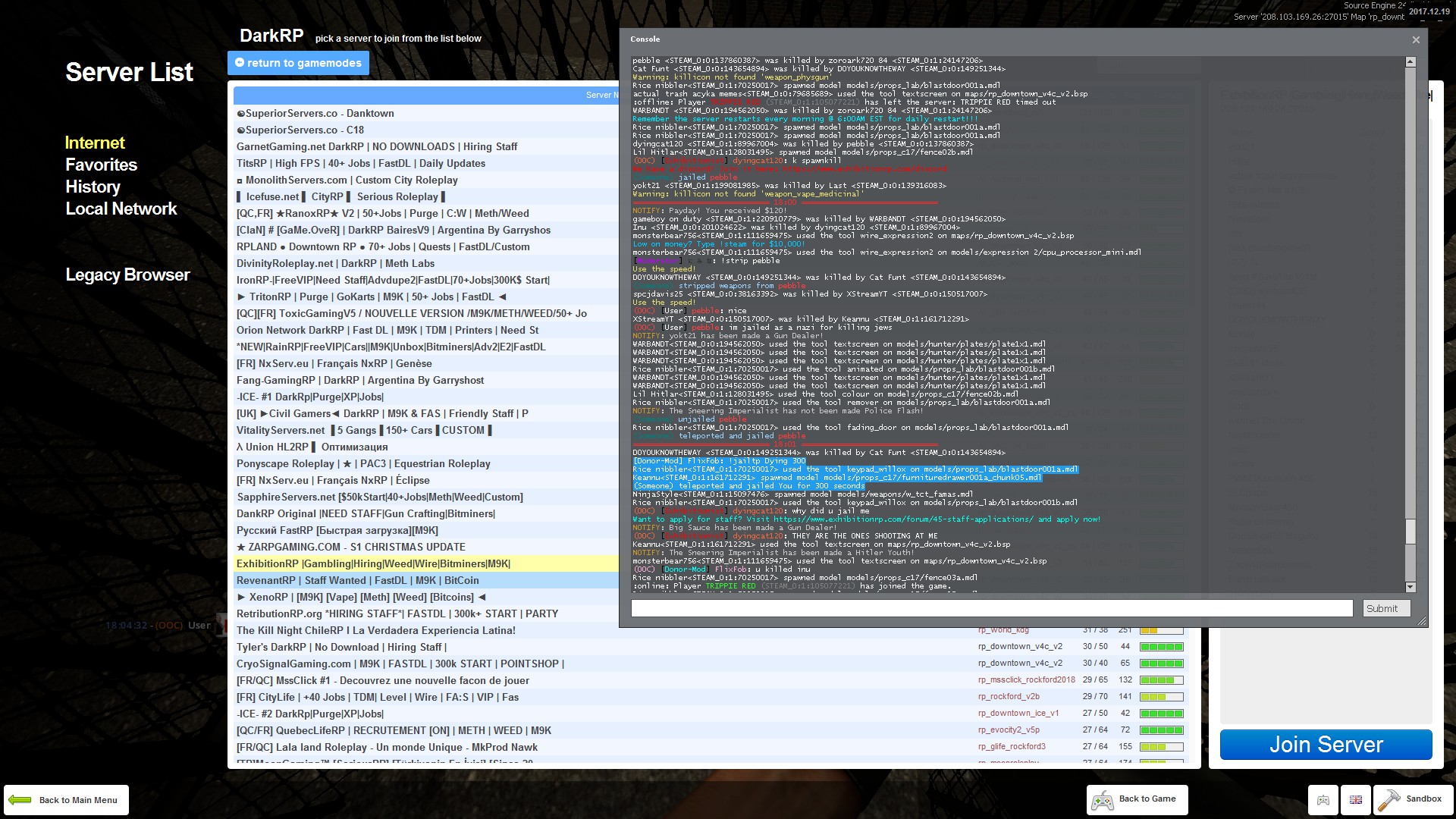Open the History server list
The height and width of the screenshot is (819, 1456).
93,187
